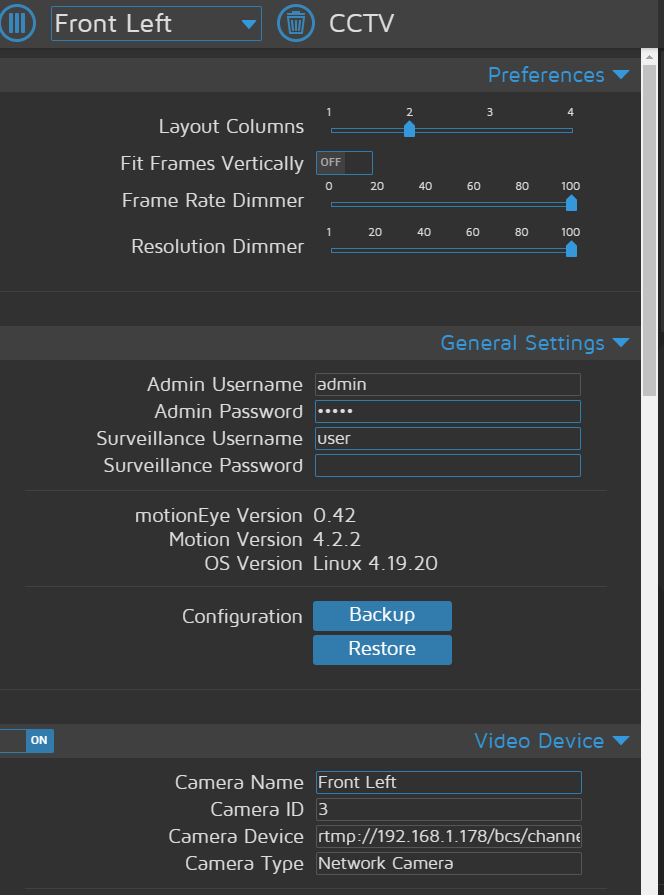Click the Camera Device URL field

[x=447, y=836]
